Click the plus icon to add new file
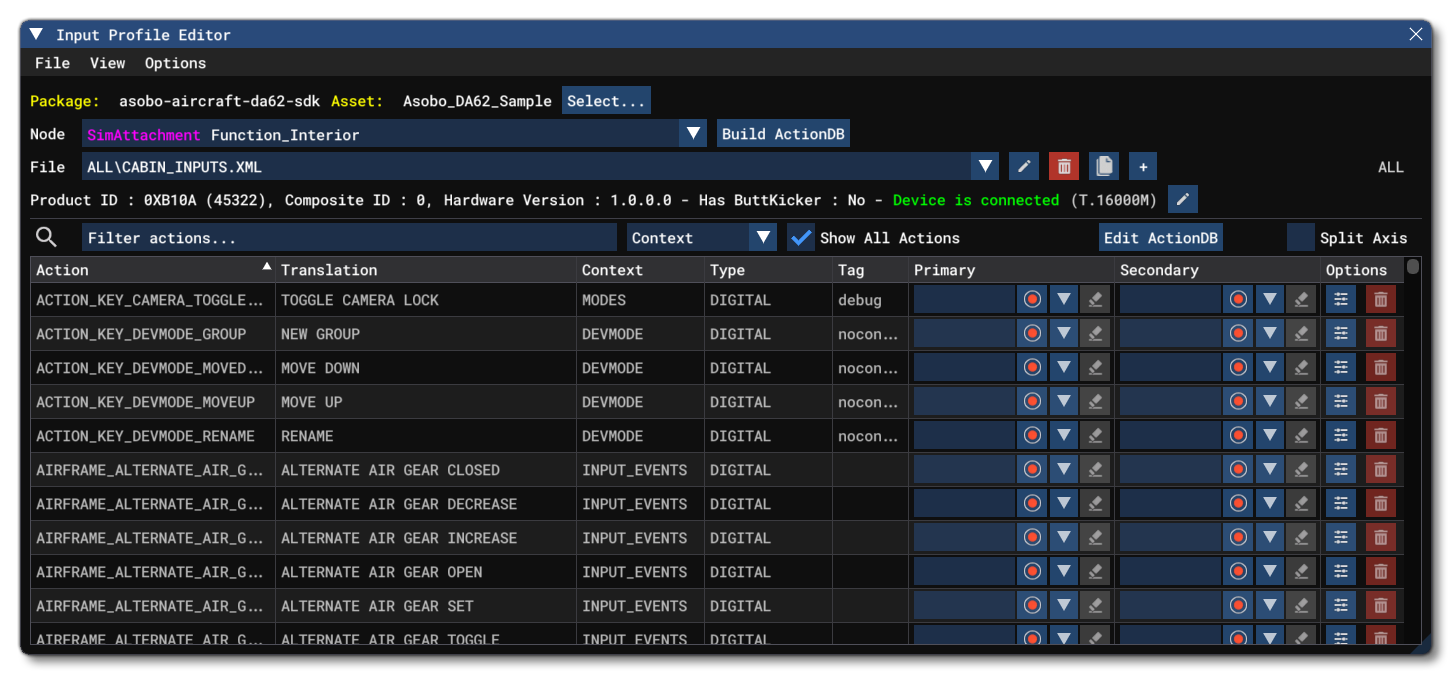Screen dimensions: 1452x675 point(1143,167)
